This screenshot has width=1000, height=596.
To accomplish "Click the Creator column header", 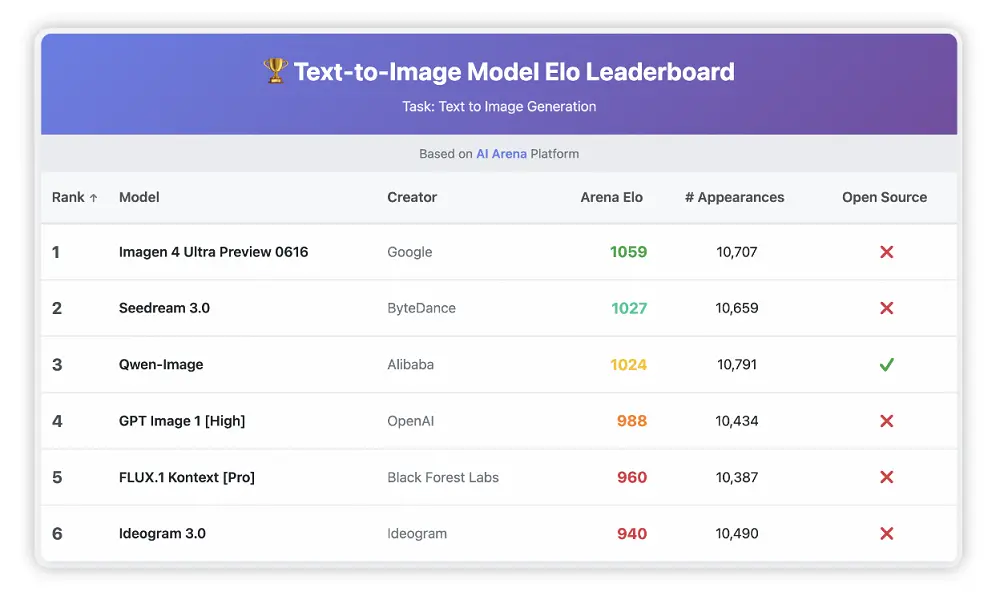I will coord(412,197).
